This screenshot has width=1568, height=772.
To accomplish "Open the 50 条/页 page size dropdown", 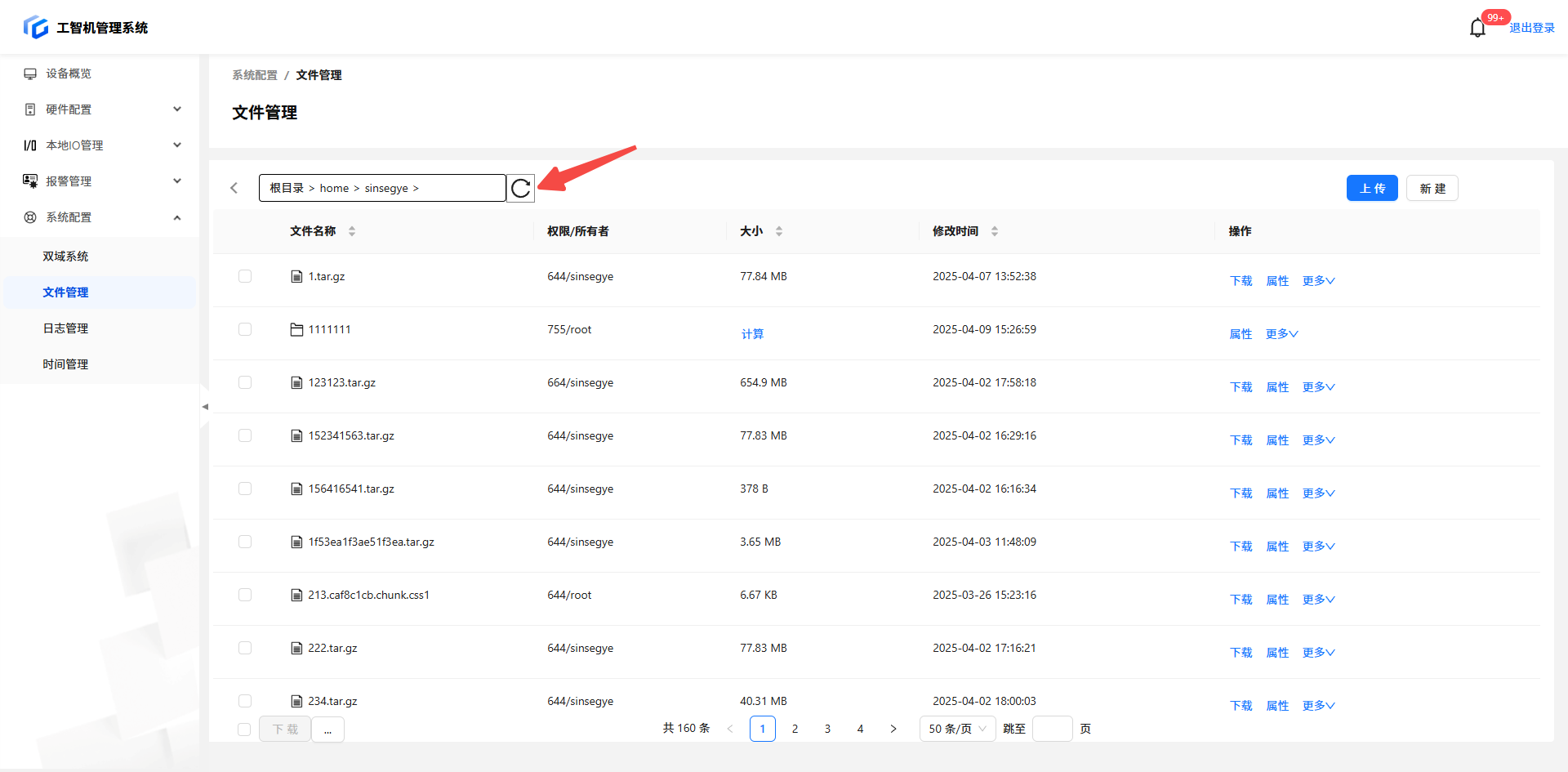I will tap(957, 729).
